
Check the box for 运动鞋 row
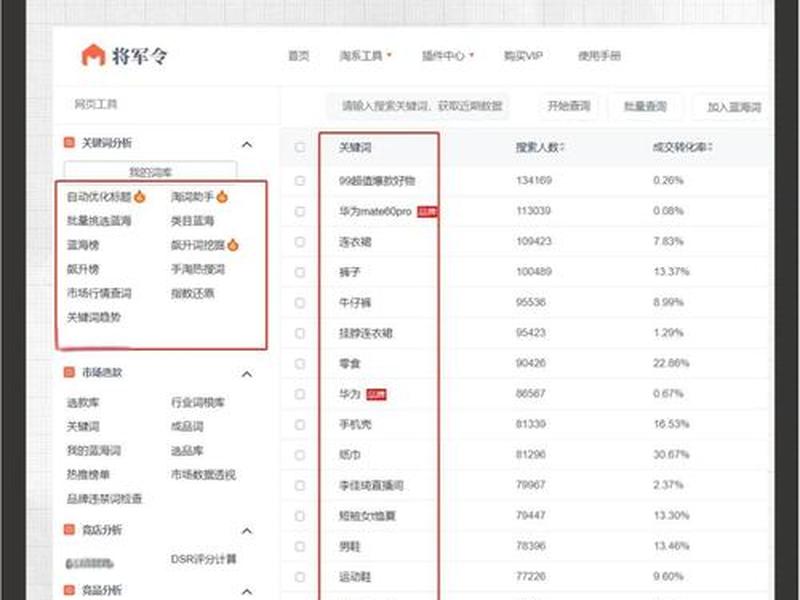pos(300,577)
